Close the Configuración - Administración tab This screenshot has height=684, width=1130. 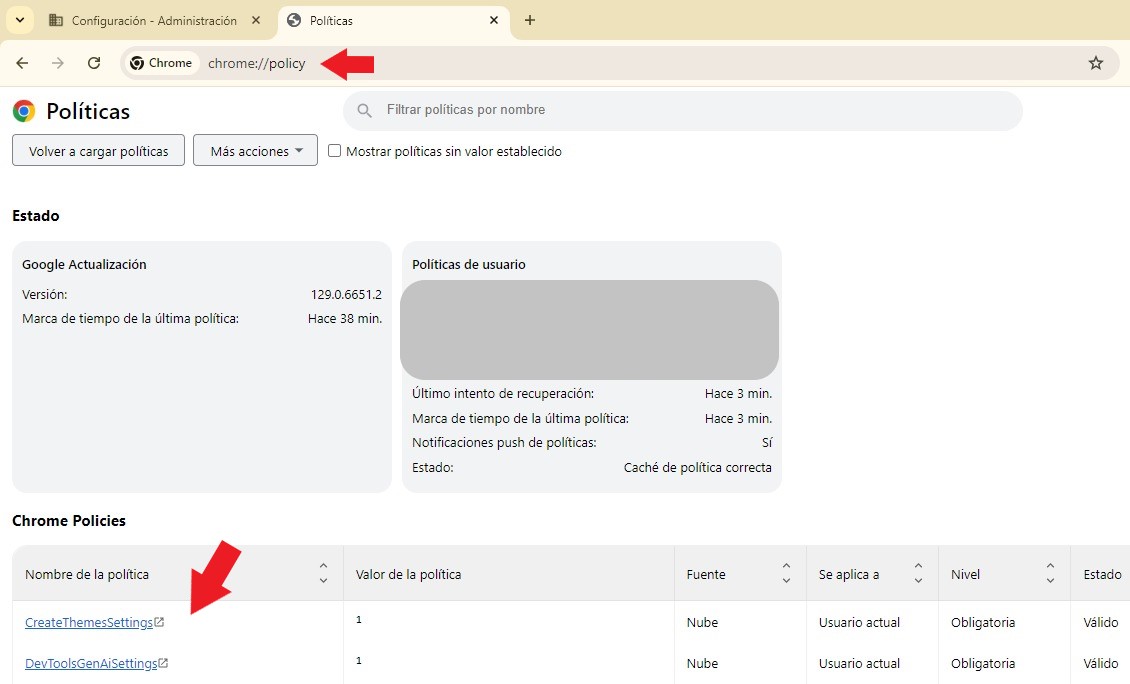(256, 20)
